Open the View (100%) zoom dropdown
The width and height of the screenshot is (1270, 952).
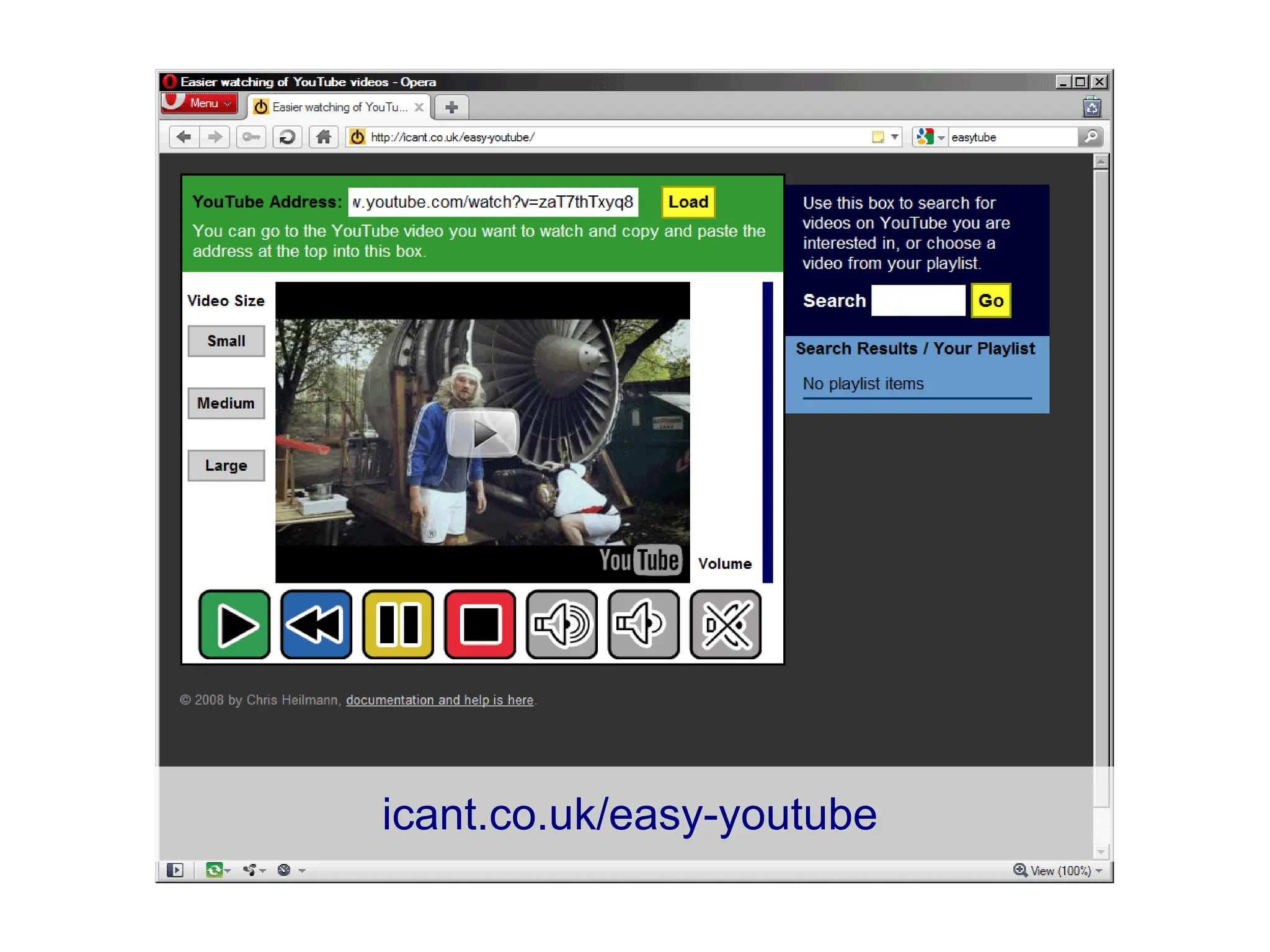(1066, 871)
